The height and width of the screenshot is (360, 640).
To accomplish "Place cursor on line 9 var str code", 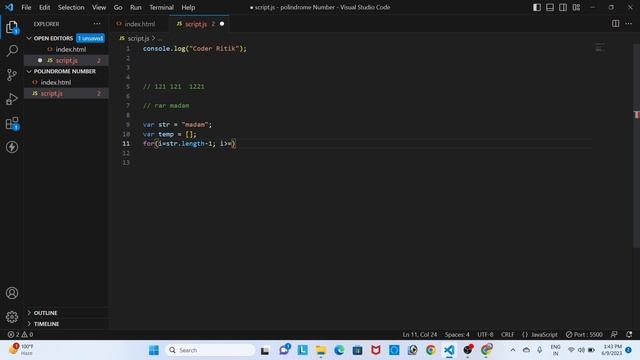I will (x=177, y=124).
